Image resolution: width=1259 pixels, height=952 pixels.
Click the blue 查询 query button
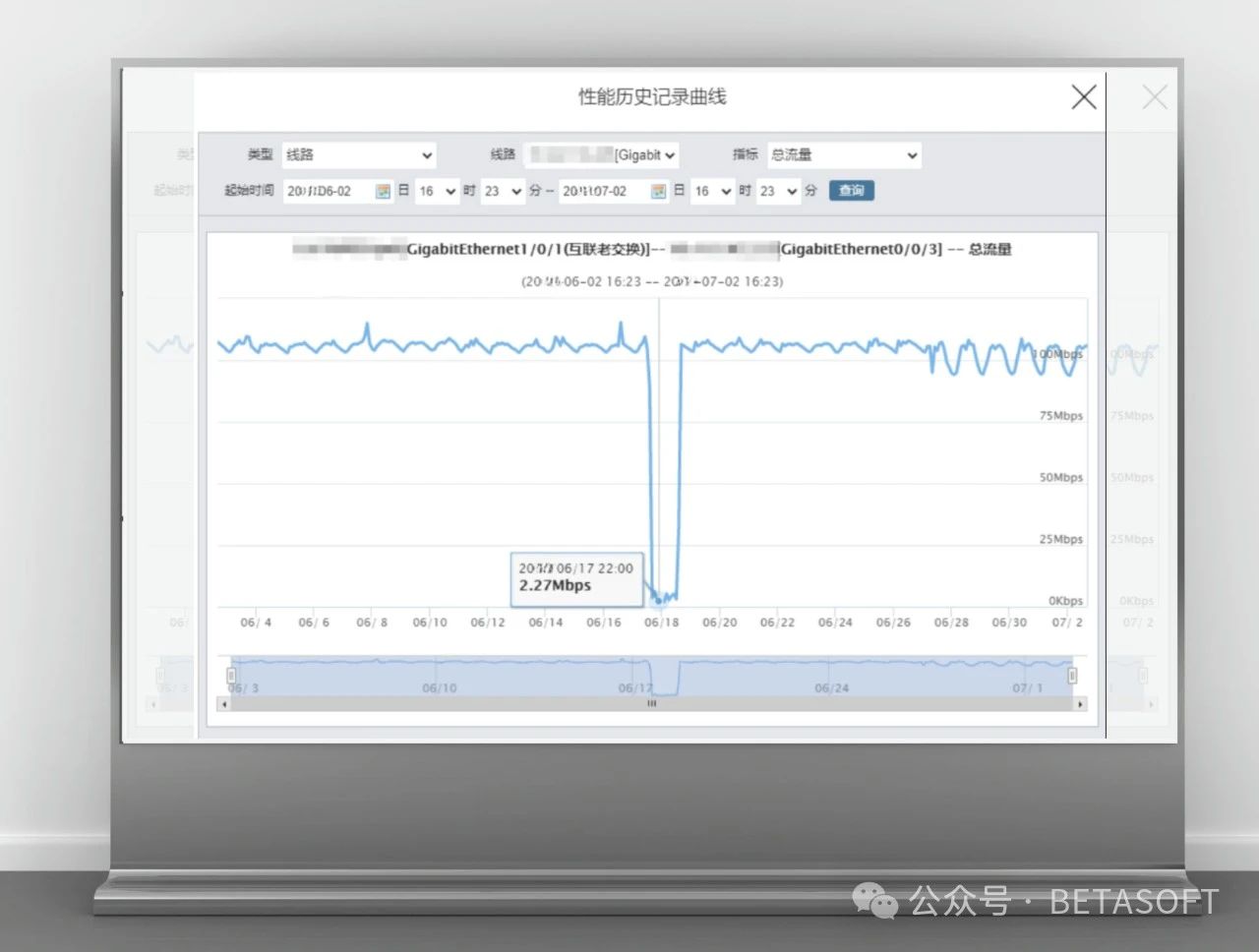(x=851, y=191)
